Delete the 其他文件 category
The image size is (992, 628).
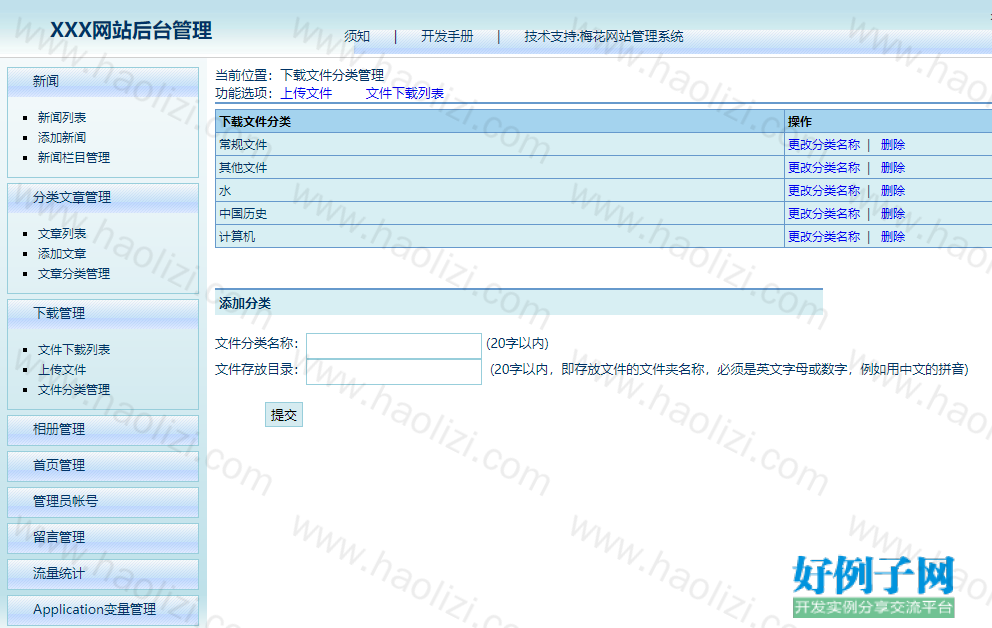(893, 168)
